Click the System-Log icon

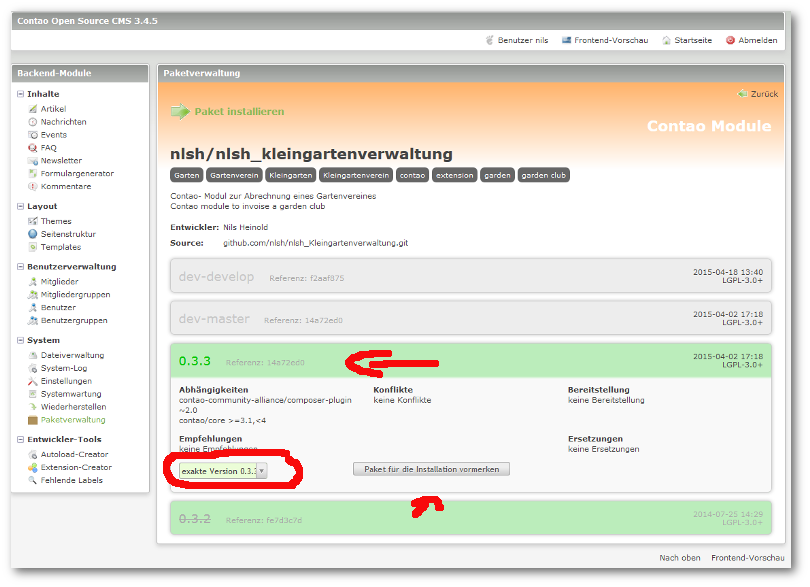[33, 368]
